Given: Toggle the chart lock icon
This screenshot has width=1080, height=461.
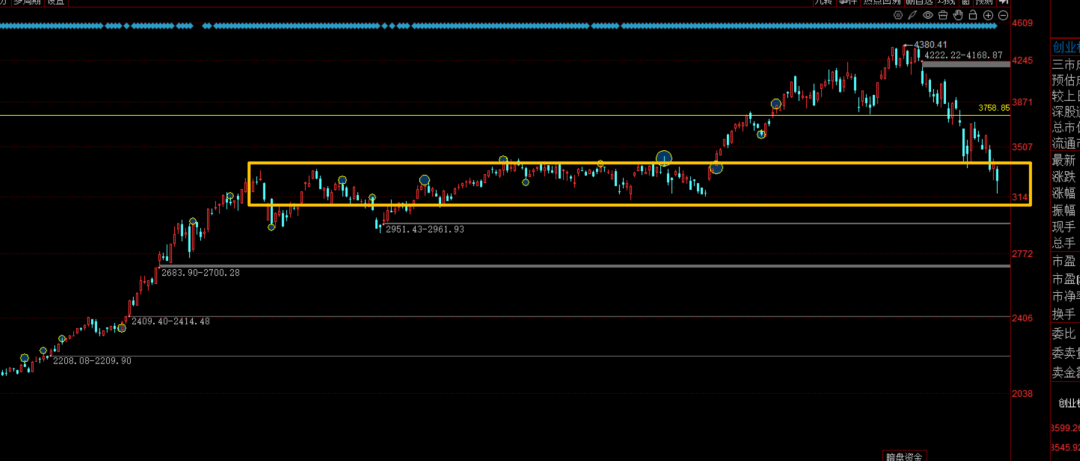Looking at the screenshot, I should [973, 14].
